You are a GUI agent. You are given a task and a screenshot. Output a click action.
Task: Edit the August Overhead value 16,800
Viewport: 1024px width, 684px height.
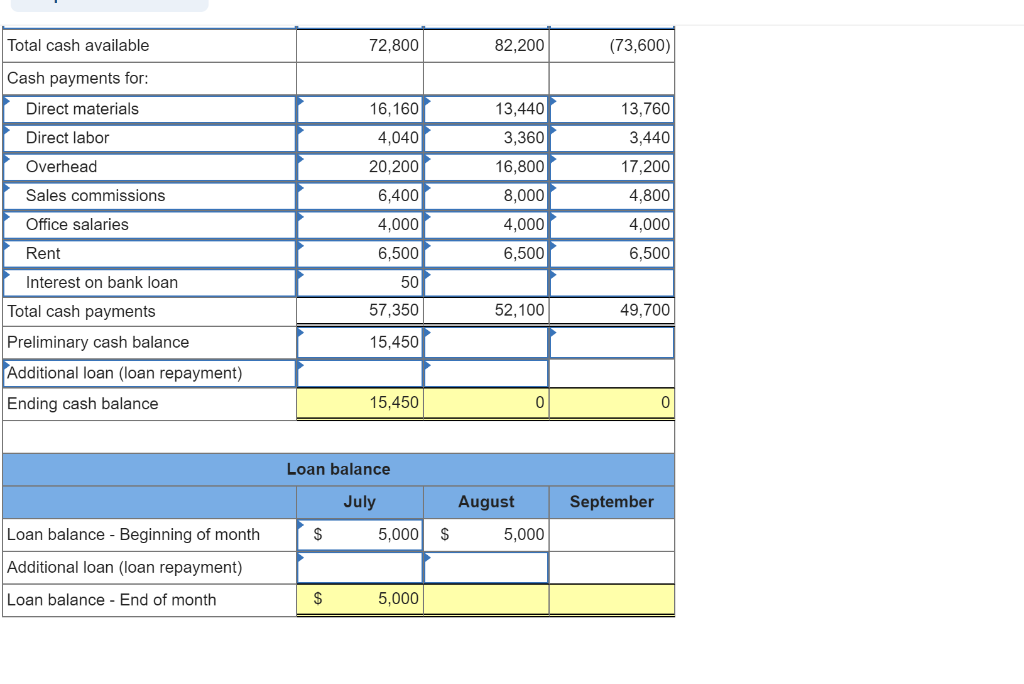(486, 167)
